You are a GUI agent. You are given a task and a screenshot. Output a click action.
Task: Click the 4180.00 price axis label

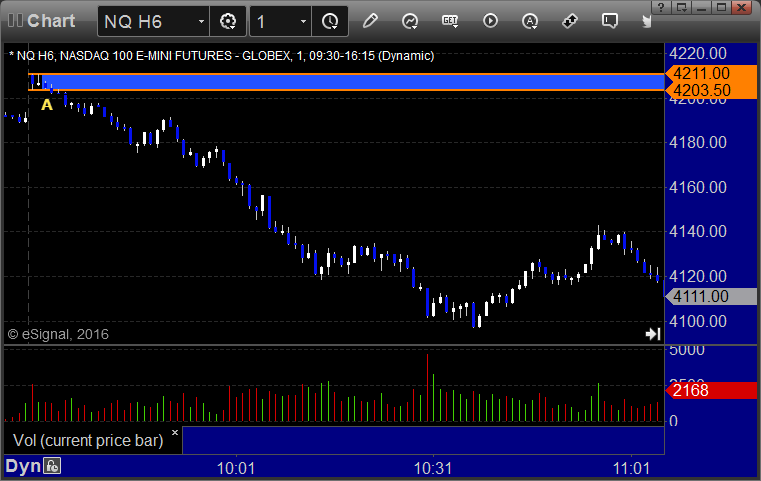[697, 142]
